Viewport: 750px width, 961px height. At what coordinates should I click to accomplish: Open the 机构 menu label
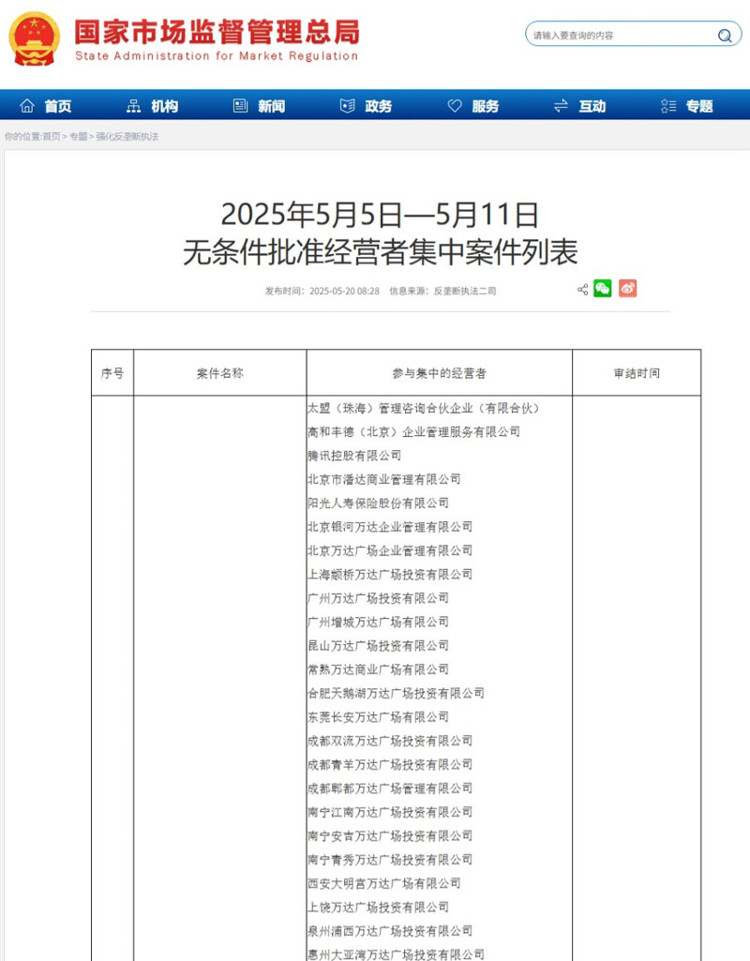pos(165,107)
